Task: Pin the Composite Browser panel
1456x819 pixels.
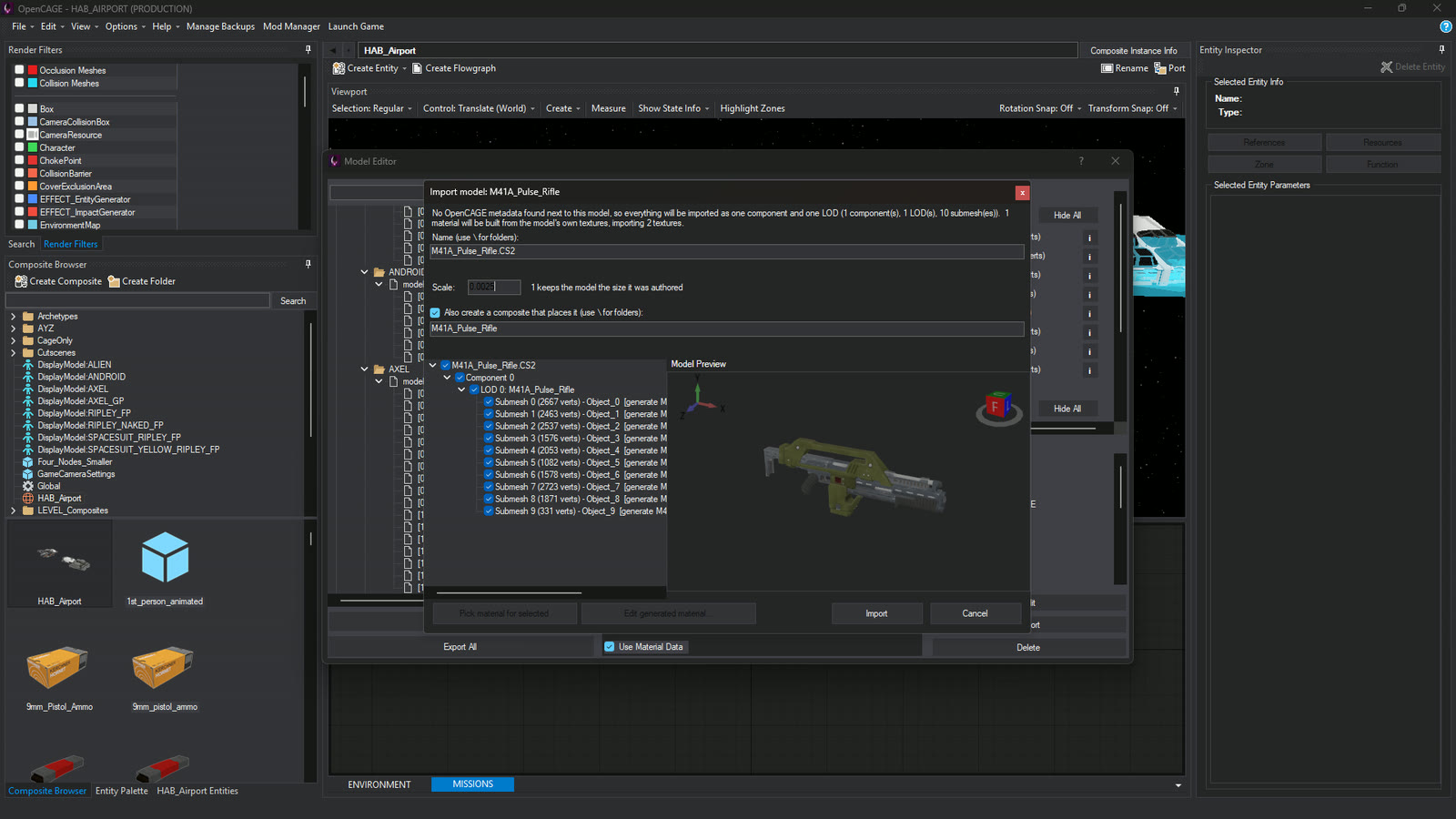Action: (x=308, y=264)
